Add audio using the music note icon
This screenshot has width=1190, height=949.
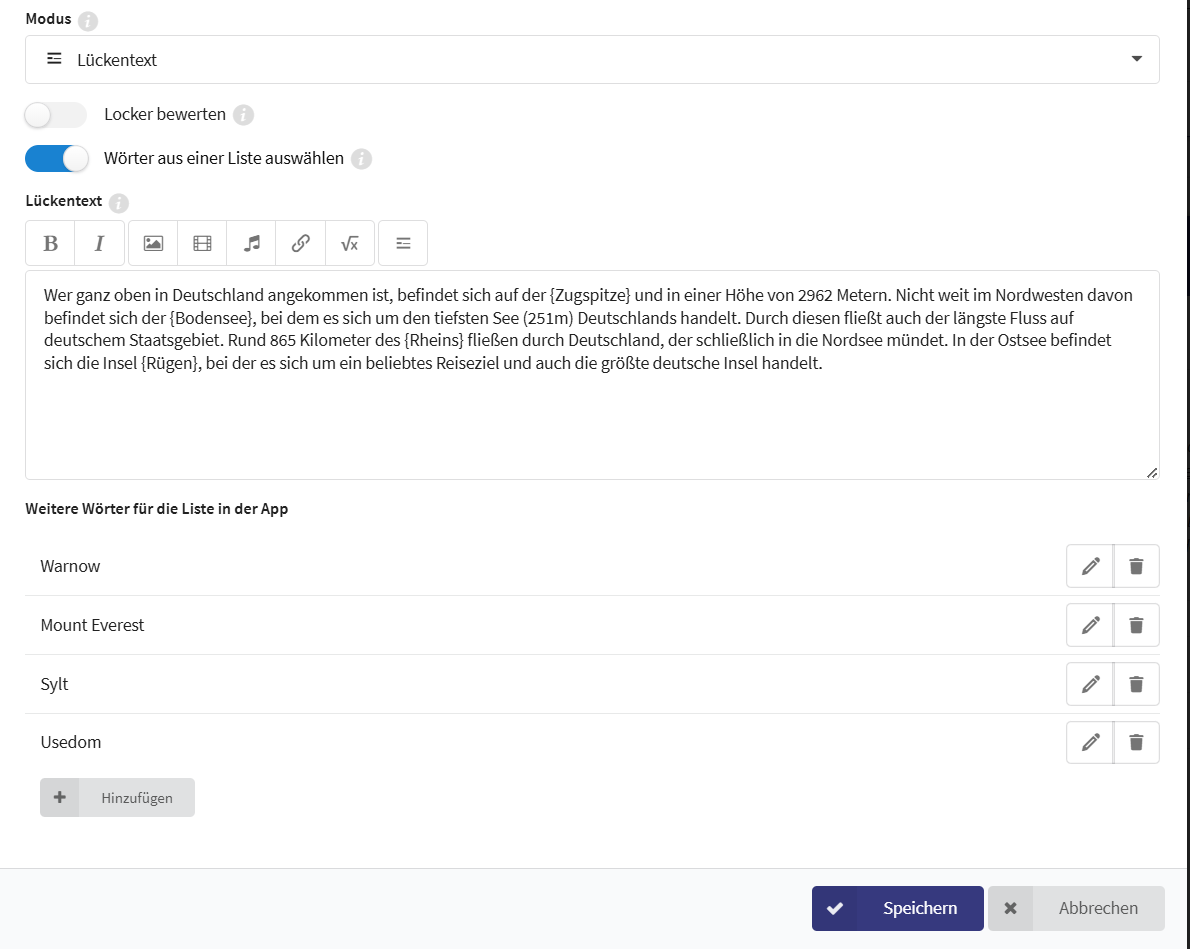251,242
